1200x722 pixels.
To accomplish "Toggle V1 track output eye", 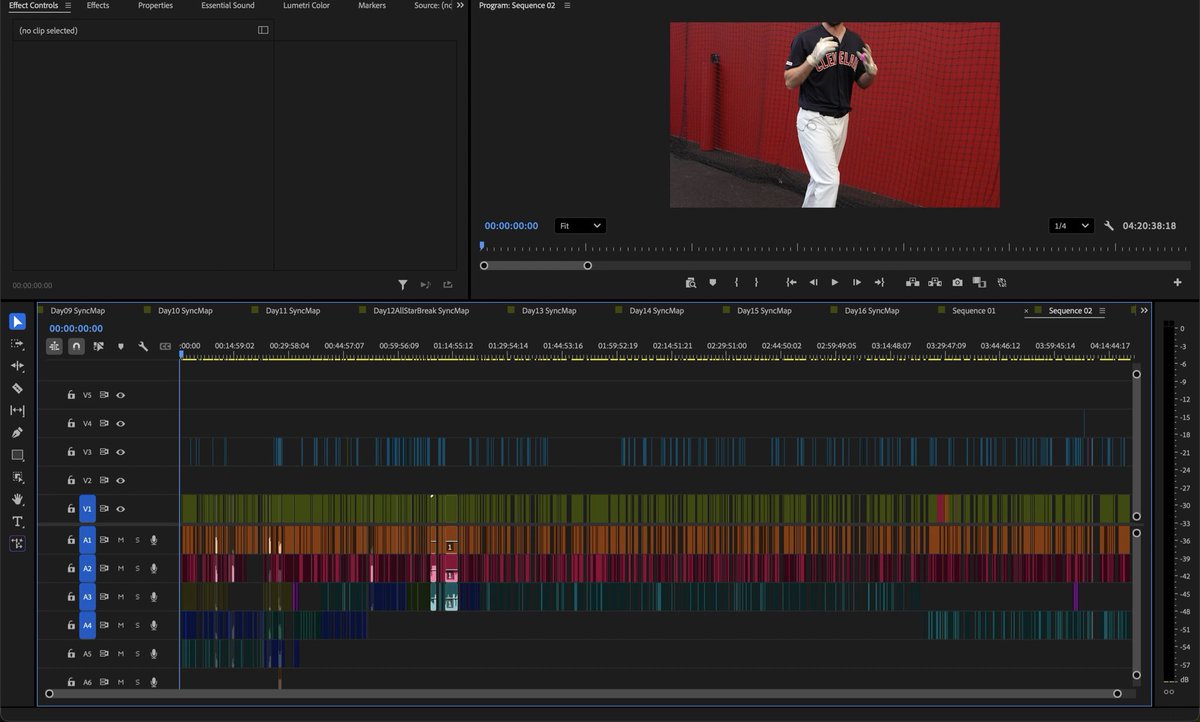I will click(x=120, y=509).
